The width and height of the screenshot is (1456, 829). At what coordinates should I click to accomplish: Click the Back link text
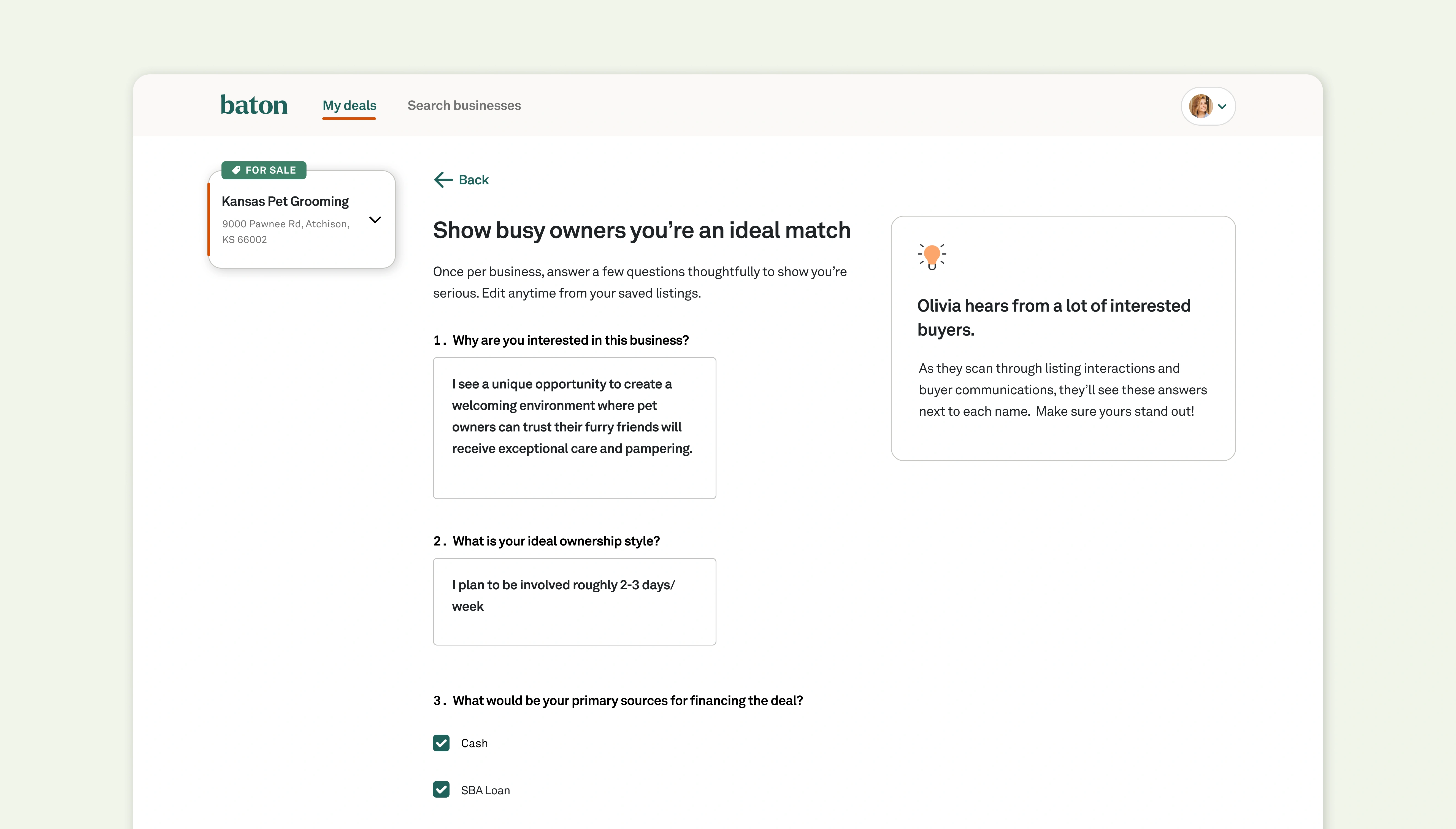473,180
